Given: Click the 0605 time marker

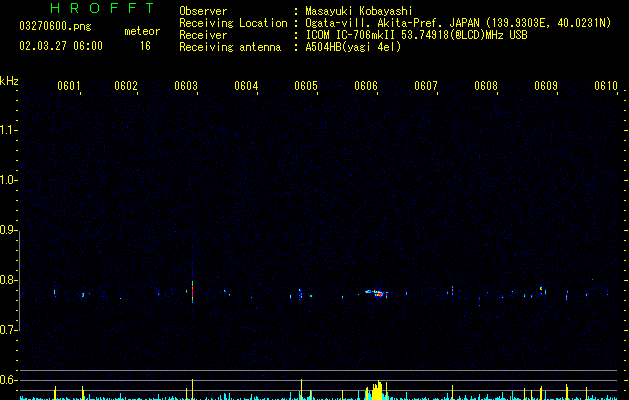Looking at the screenshot, I should (306, 86).
